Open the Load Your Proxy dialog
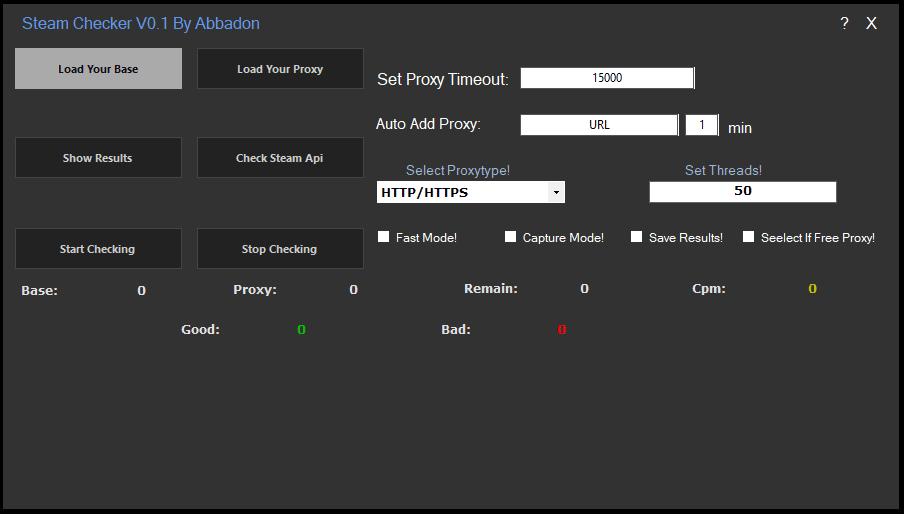The height and width of the screenshot is (514, 904). [280, 69]
